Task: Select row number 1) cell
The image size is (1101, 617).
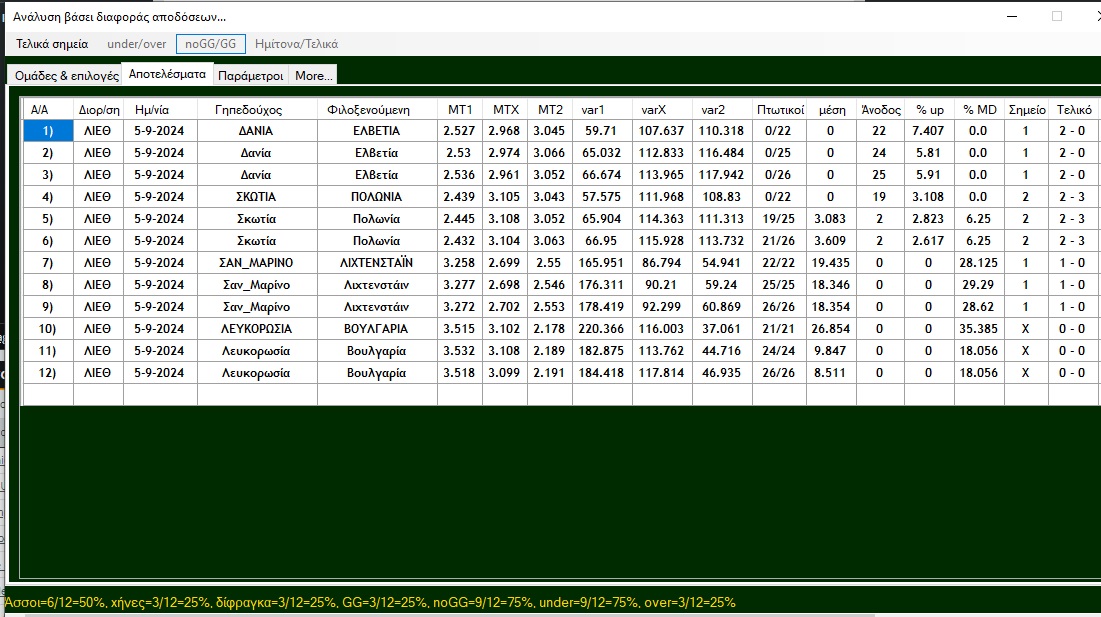Action: click(48, 131)
